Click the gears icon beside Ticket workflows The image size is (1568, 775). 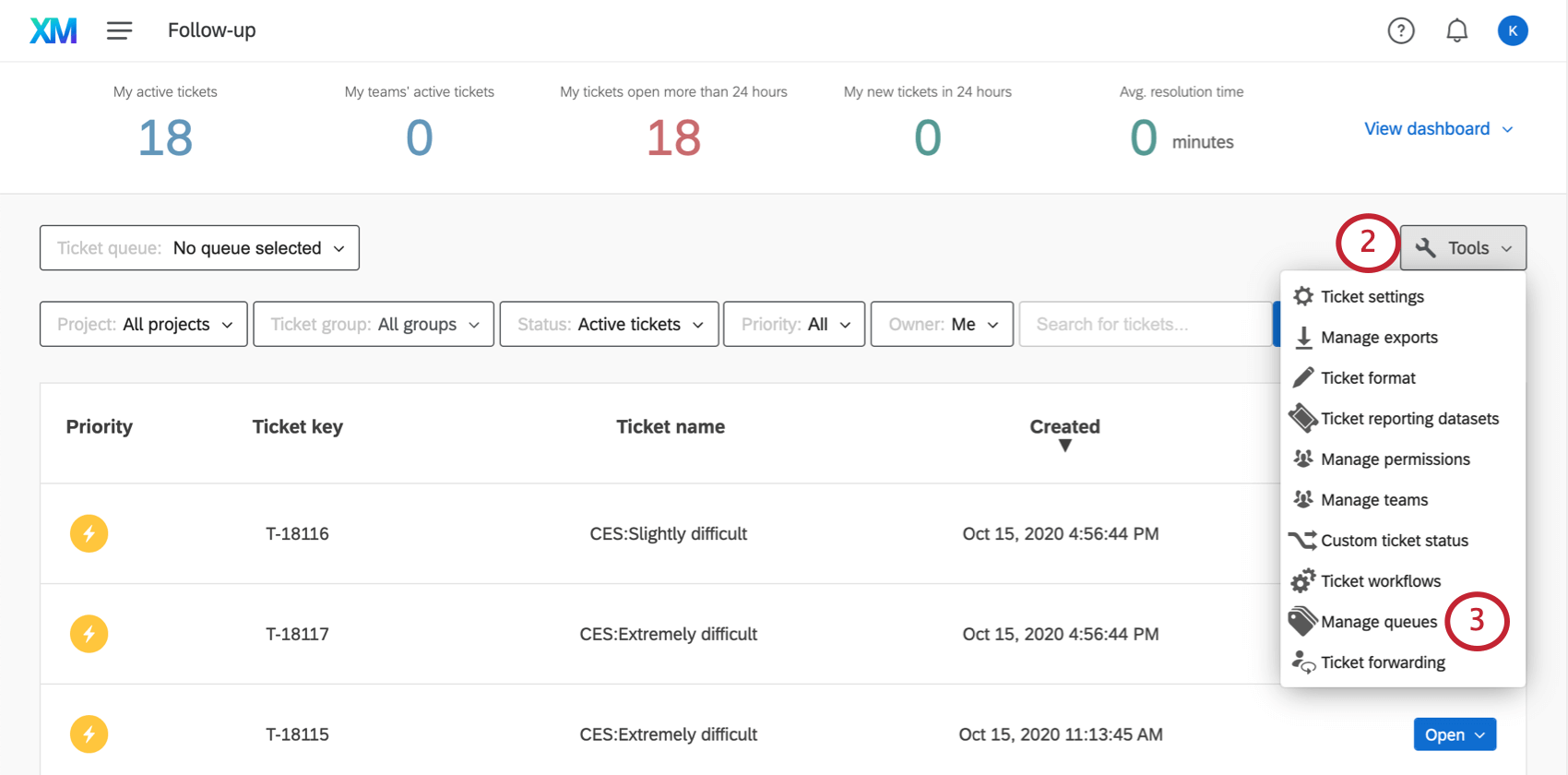click(x=1303, y=580)
